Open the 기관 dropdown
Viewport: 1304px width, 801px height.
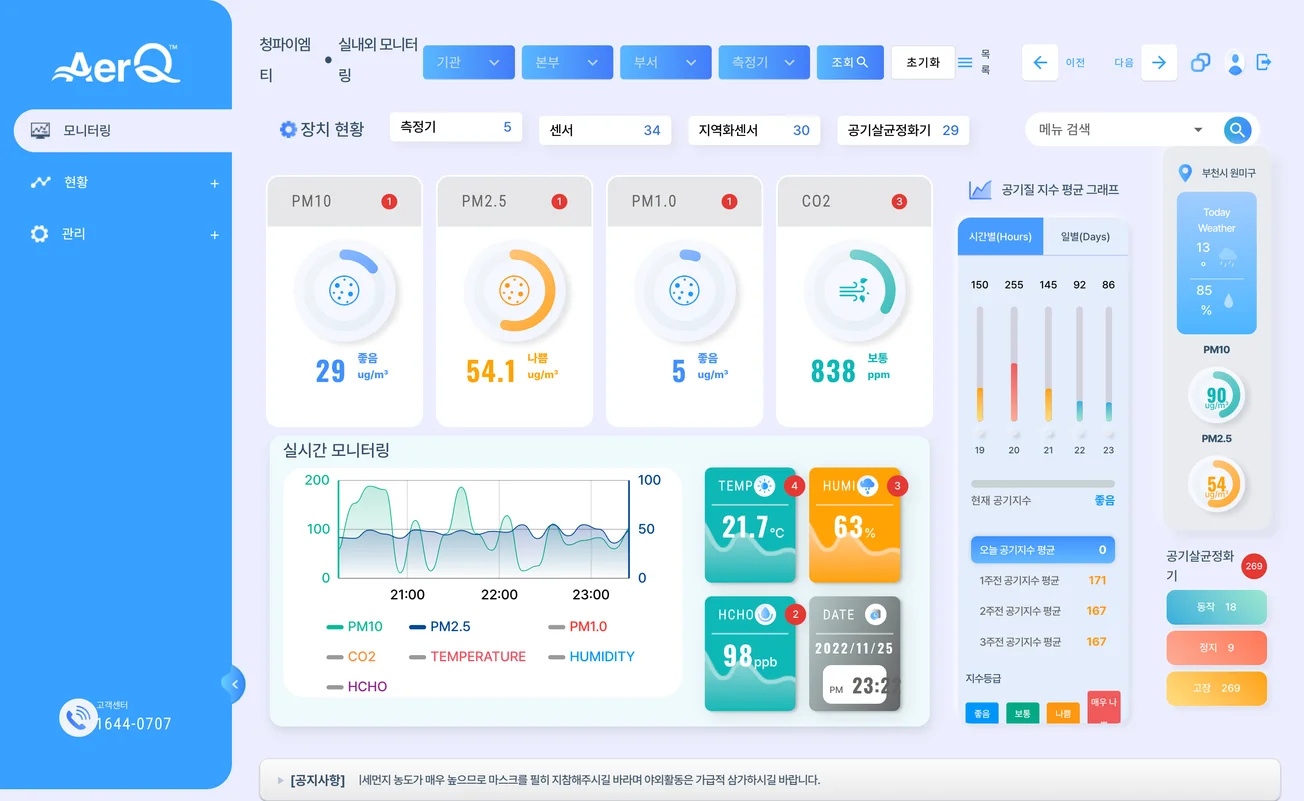(x=469, y=62)
